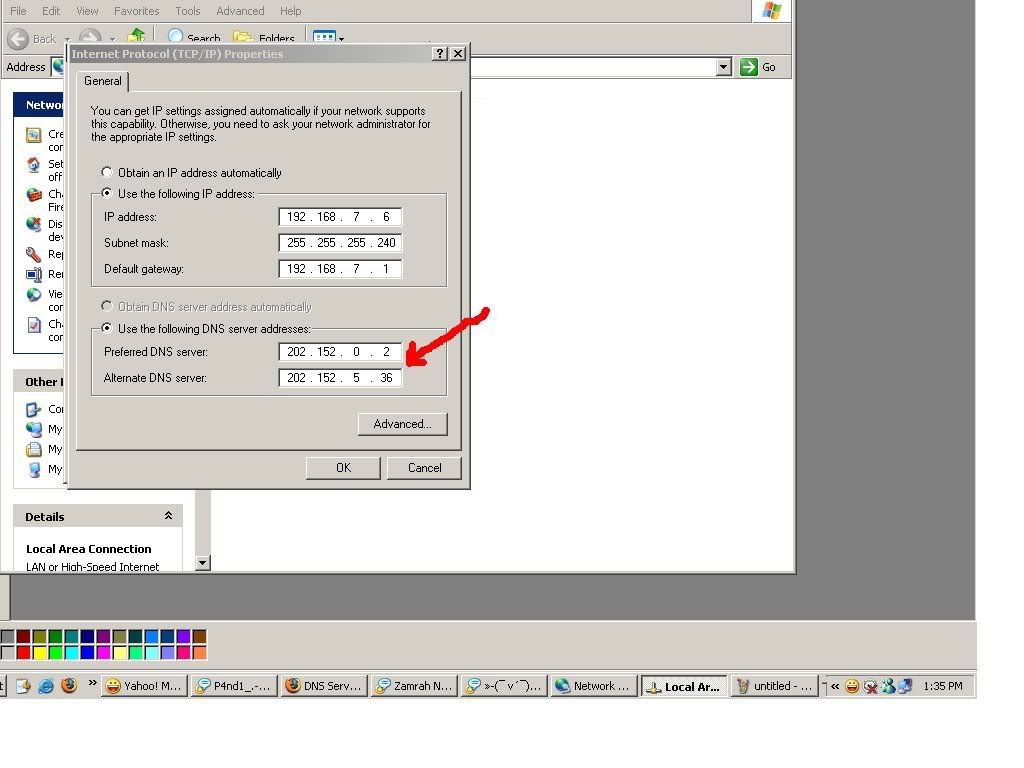Open Search from the Network Connections toolbar
Screen dimensions: 1024x768
[x=194, y=38]
